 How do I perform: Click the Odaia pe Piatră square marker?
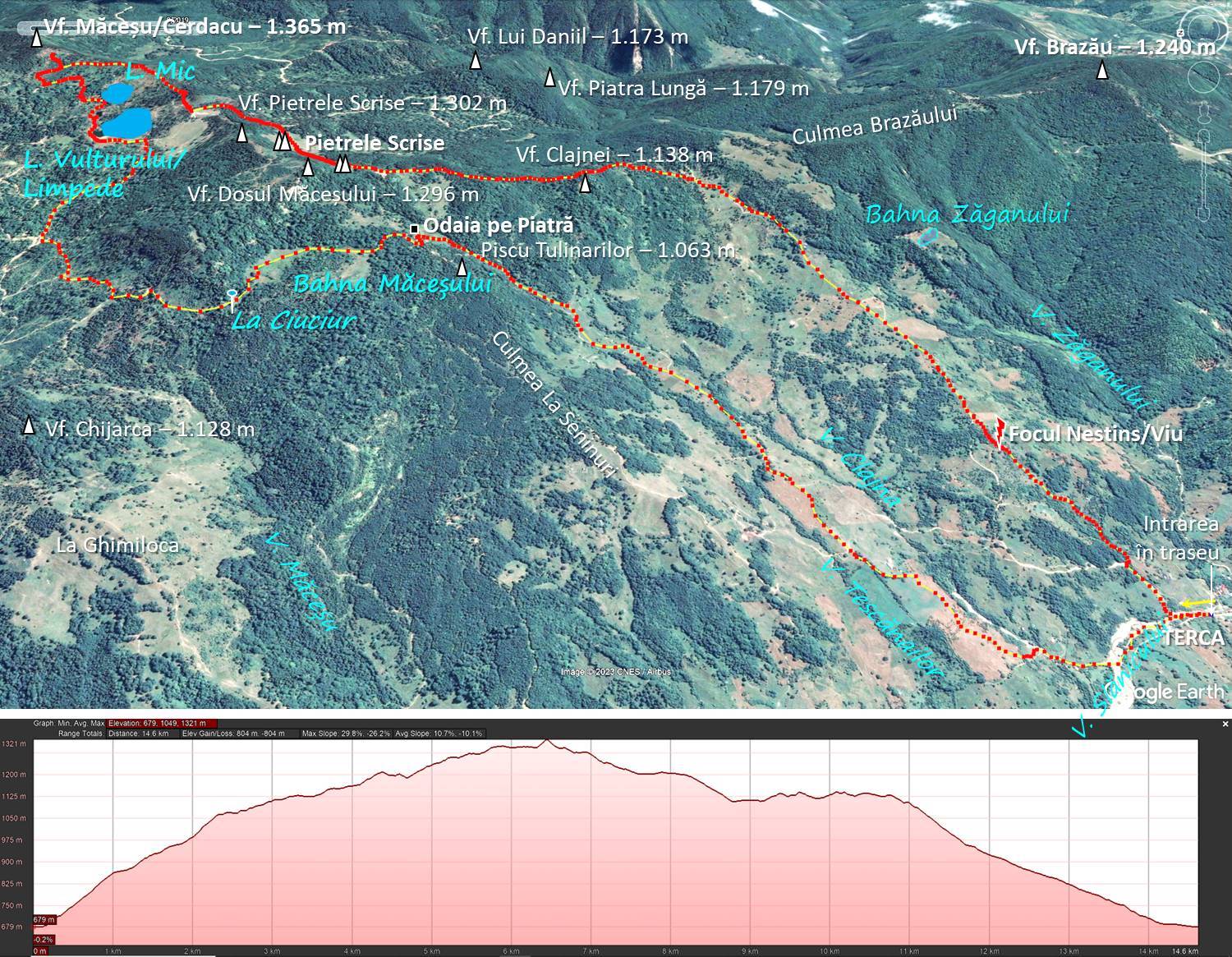click(414, 228)
